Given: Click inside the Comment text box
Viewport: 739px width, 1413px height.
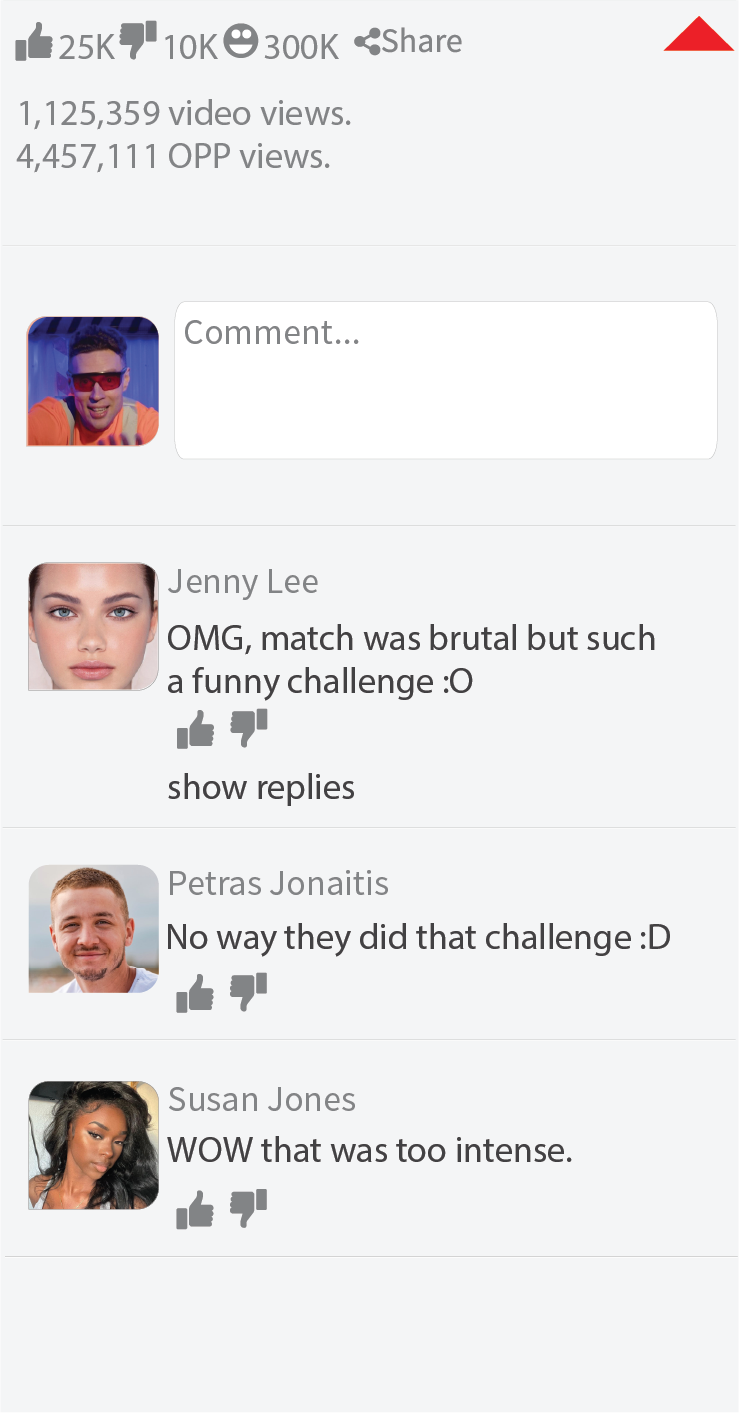Looking at the screenshot, I should (x=446, y=380).
